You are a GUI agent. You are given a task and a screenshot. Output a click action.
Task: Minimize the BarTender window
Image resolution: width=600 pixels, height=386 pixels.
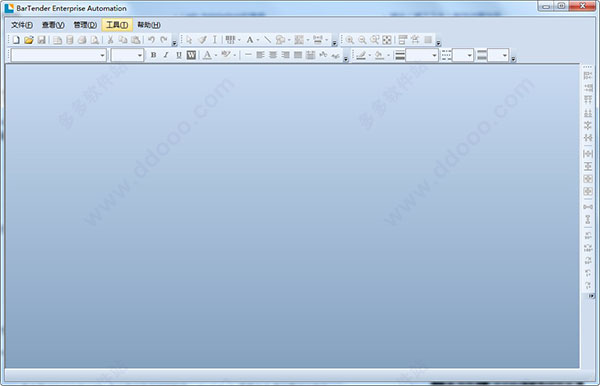546,6
